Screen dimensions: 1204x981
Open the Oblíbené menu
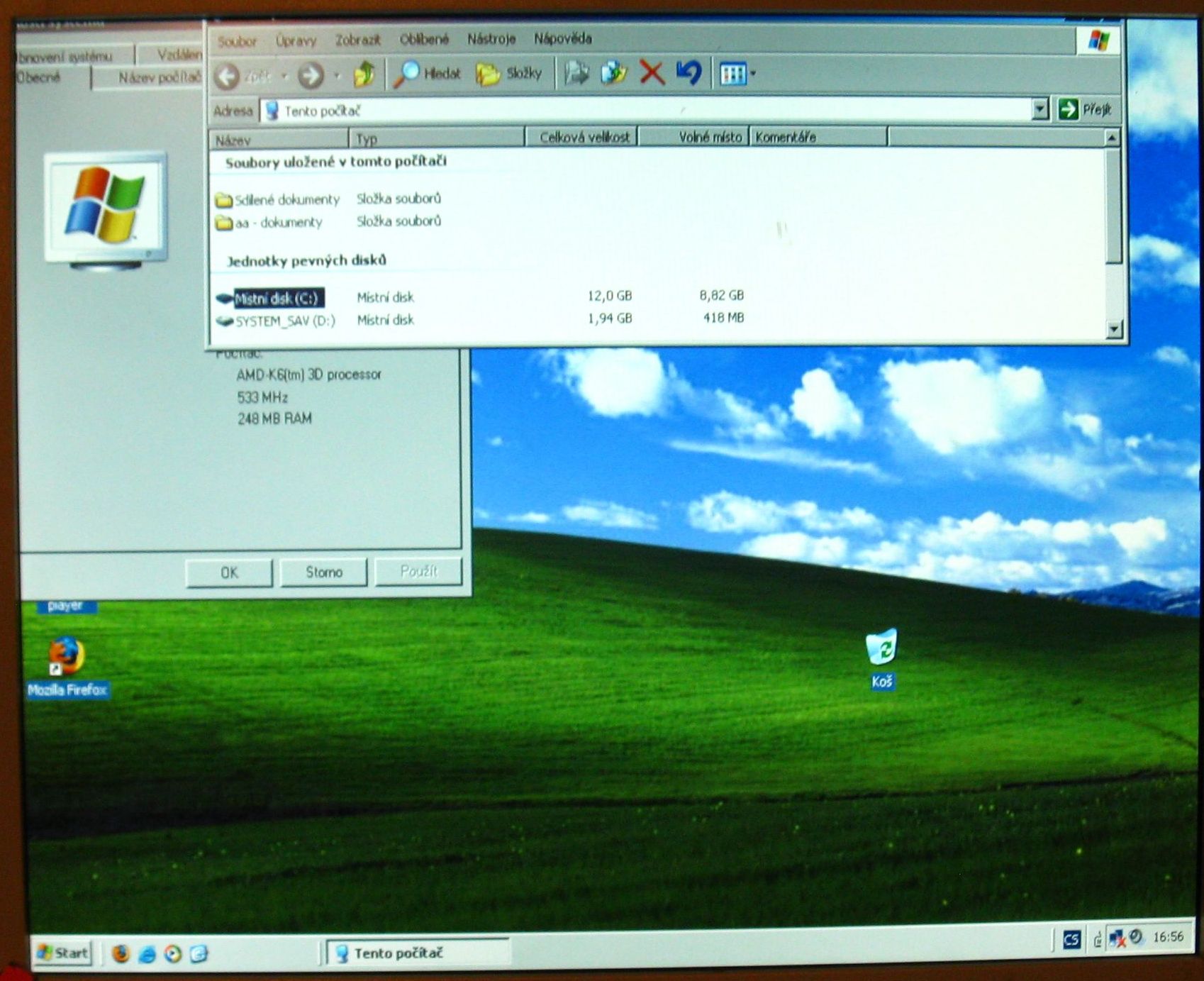point(424,39)
